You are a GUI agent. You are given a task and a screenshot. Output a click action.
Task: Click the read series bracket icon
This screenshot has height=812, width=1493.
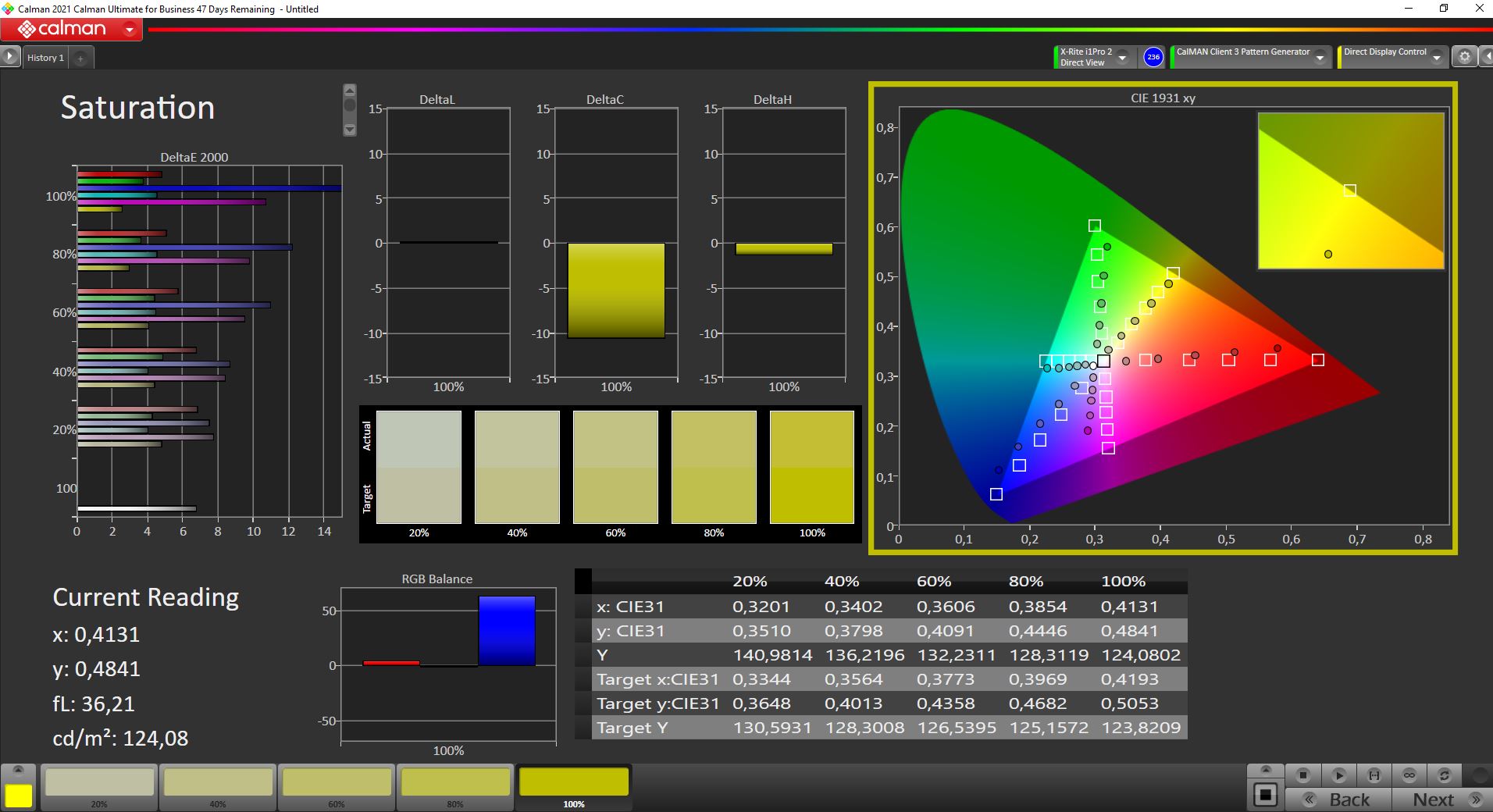point(1374,775)
